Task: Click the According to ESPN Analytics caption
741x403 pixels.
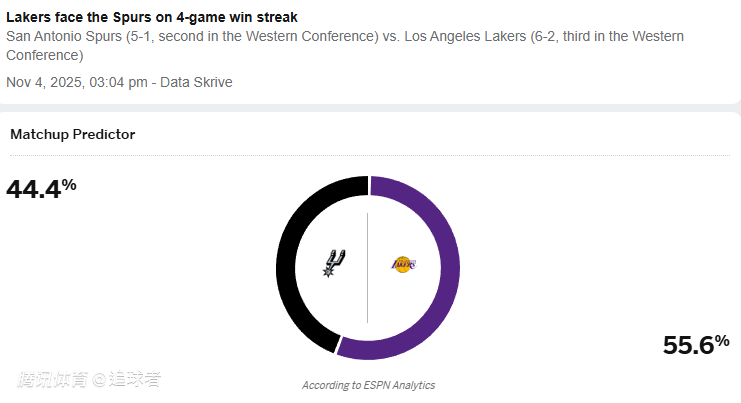Action: coord(368,385)
